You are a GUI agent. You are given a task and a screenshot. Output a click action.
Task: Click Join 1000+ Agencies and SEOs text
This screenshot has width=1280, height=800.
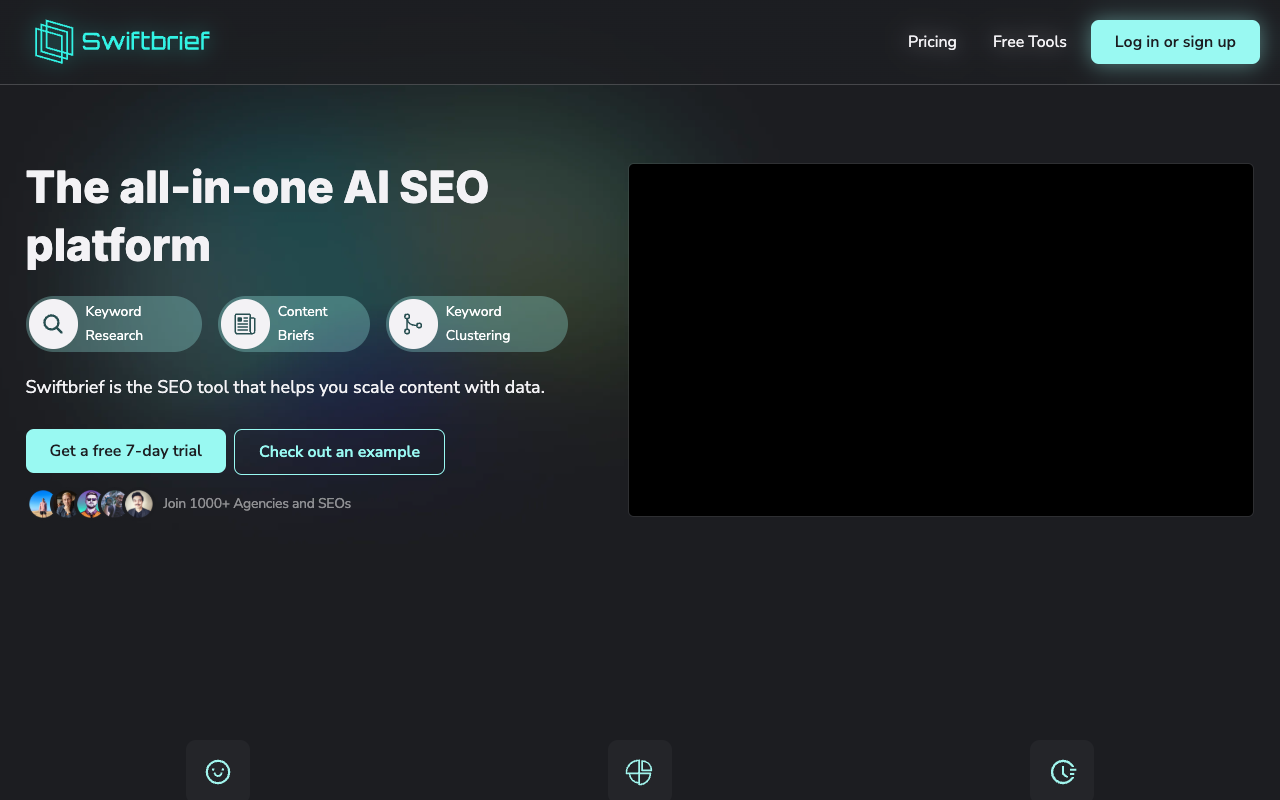[257, 504]
